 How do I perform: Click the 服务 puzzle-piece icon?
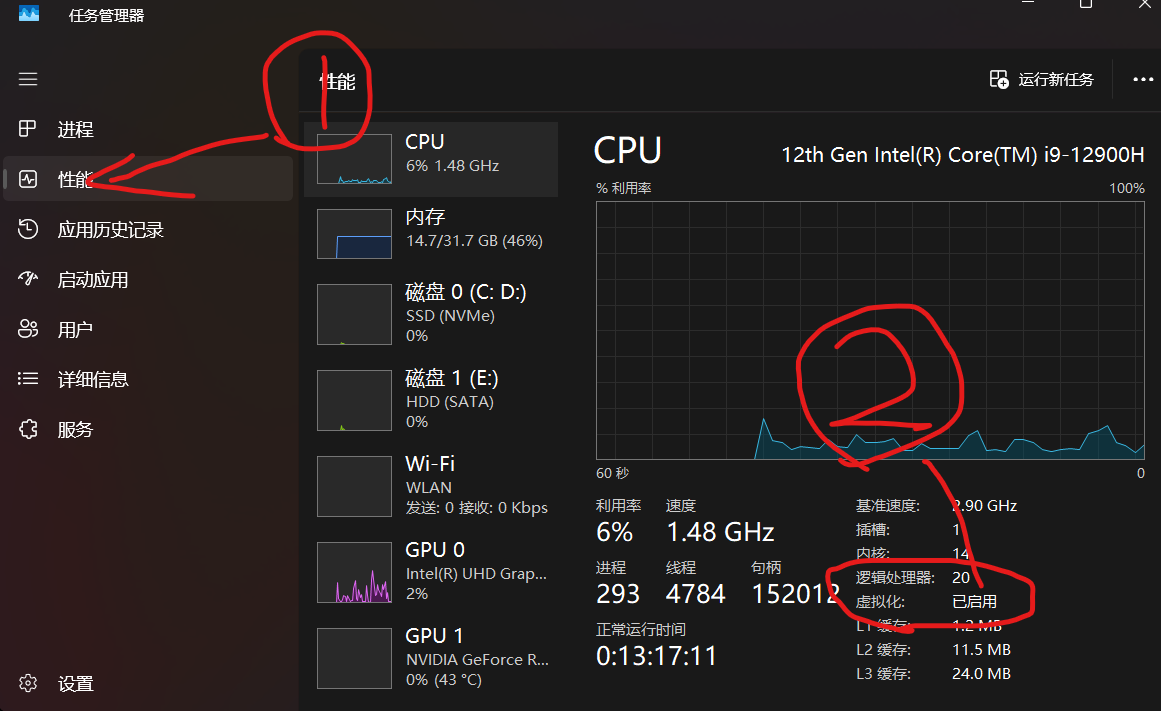pyautogui.click(x=28, y=429)
